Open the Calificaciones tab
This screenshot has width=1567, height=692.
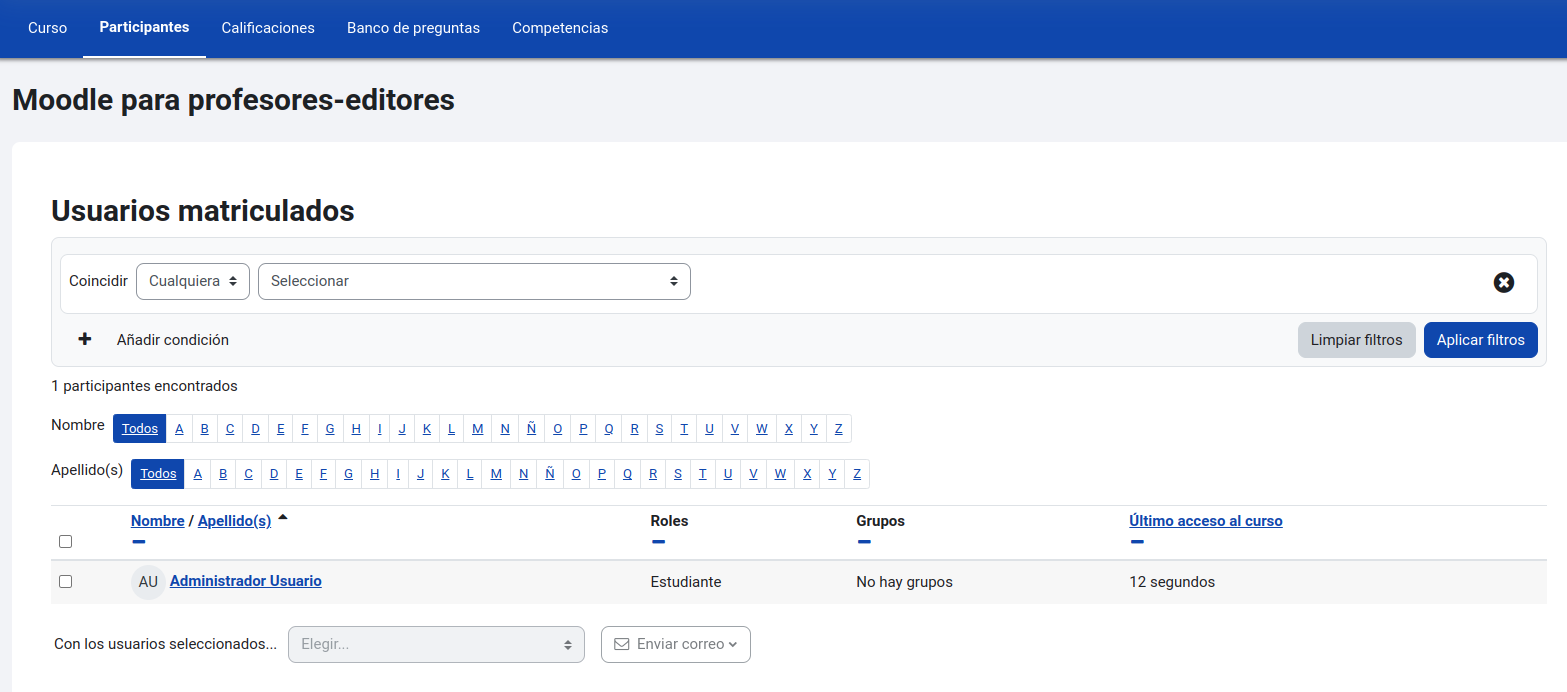(268, 28)
